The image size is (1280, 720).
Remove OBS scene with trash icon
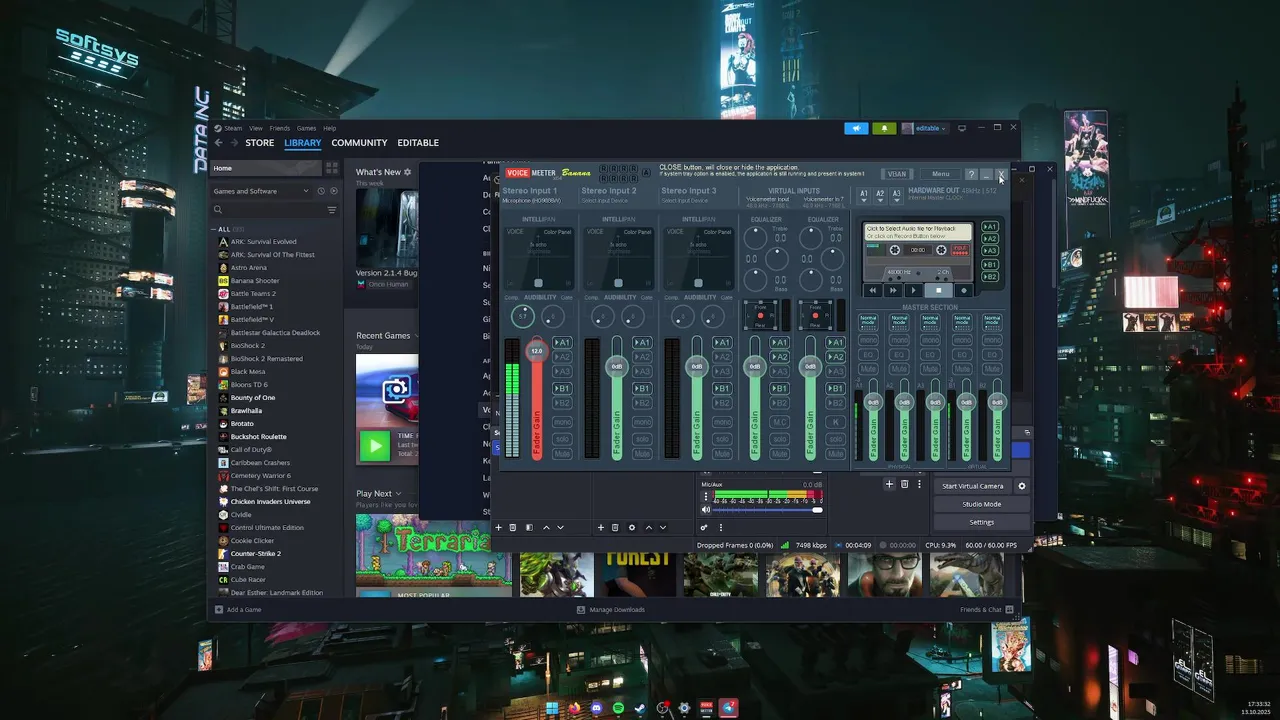click(513, 527)
